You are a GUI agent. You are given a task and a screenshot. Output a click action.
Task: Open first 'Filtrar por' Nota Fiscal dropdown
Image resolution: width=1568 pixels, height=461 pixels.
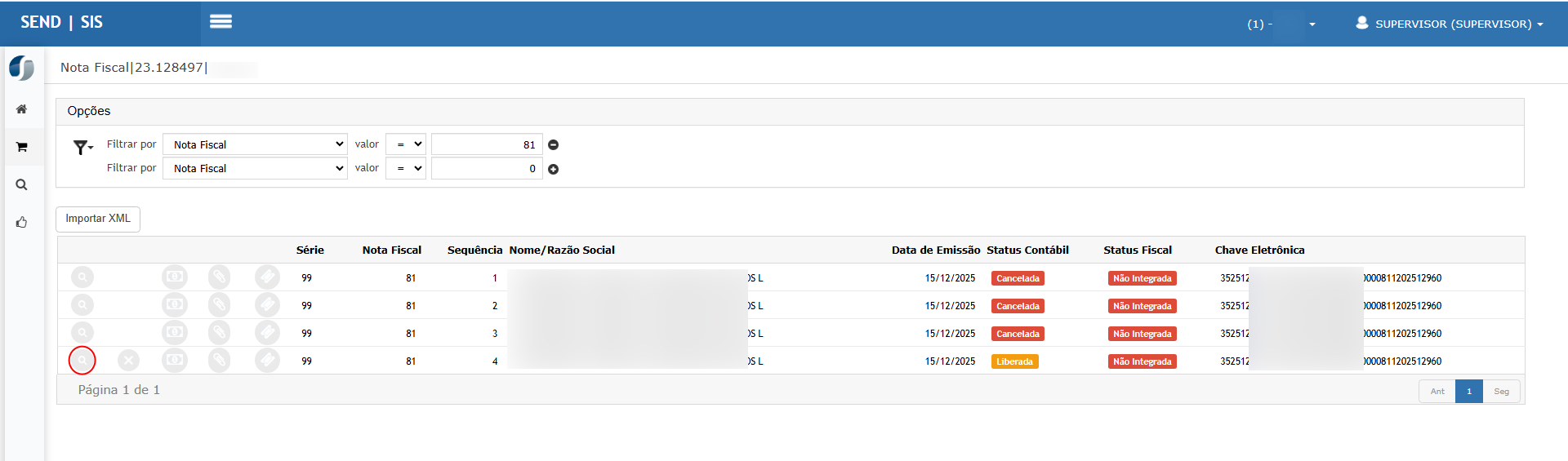[x=255, y=144]
